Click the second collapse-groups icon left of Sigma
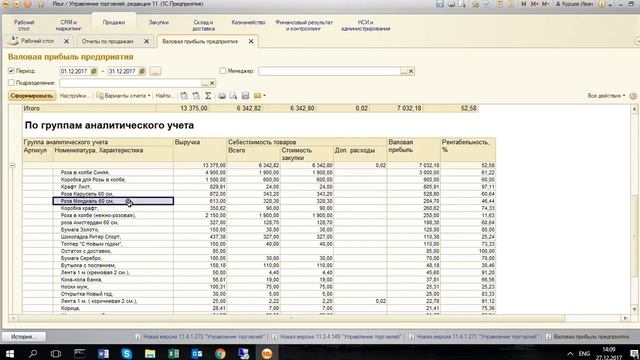The image size is (640, 360). coord(196,96)
